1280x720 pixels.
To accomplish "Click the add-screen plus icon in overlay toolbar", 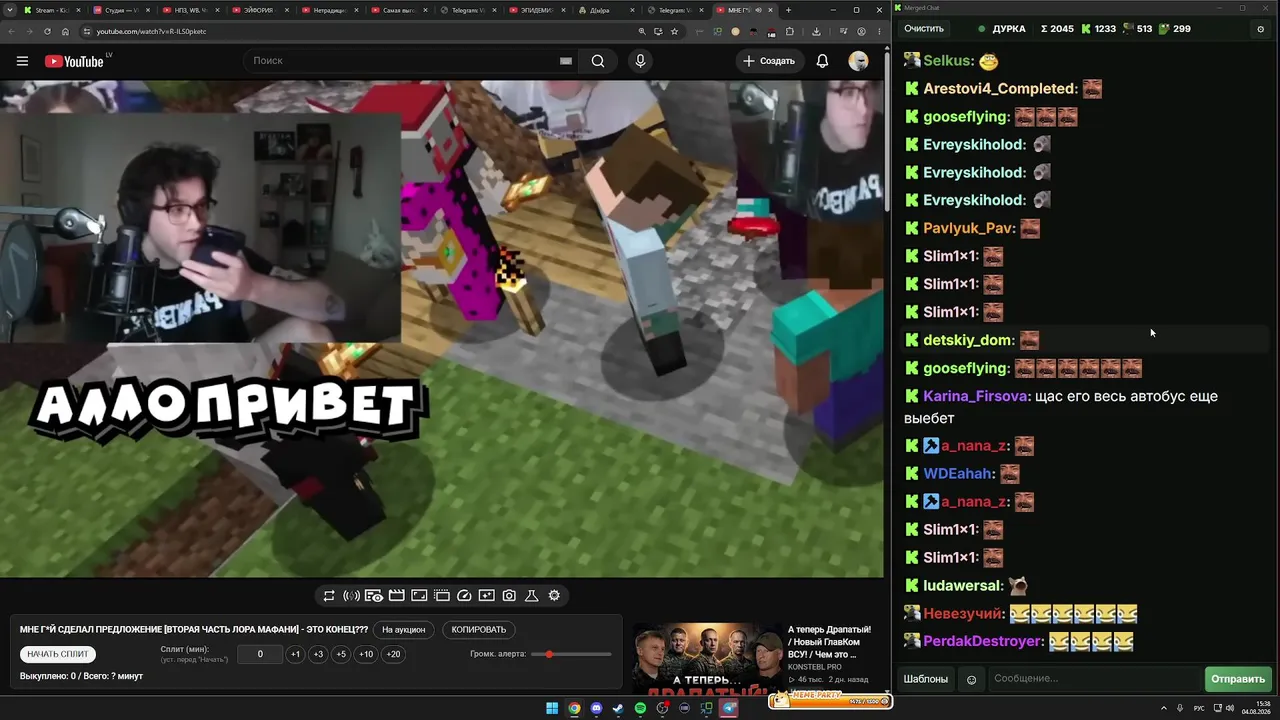I will pos(487,596).
